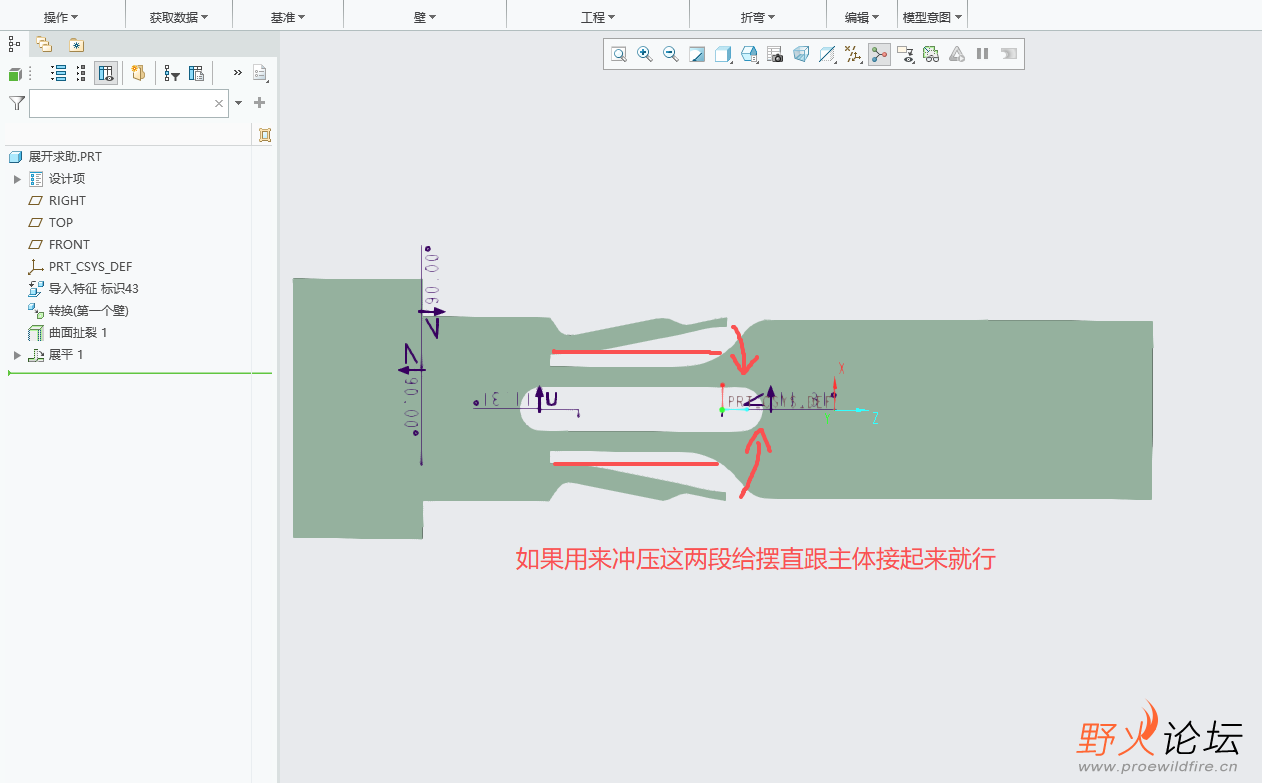Click the Collapse All tree icon
Viewport: 1262px width, 783px height.
pyautogui.click(x=81, y=73)
